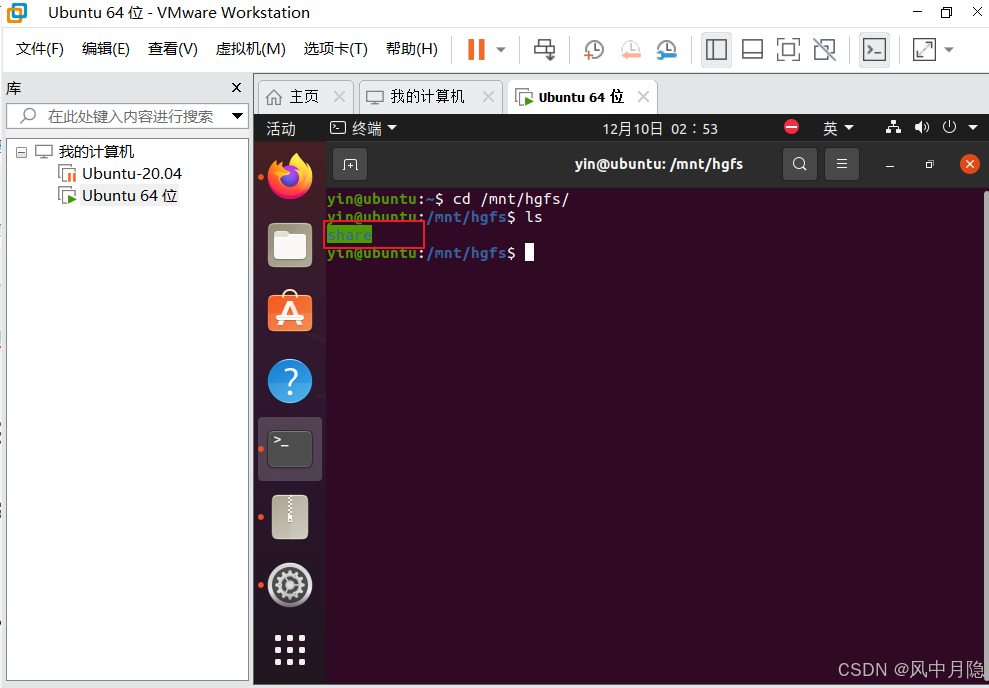Toggle Unity mode icon

point(824,49)
